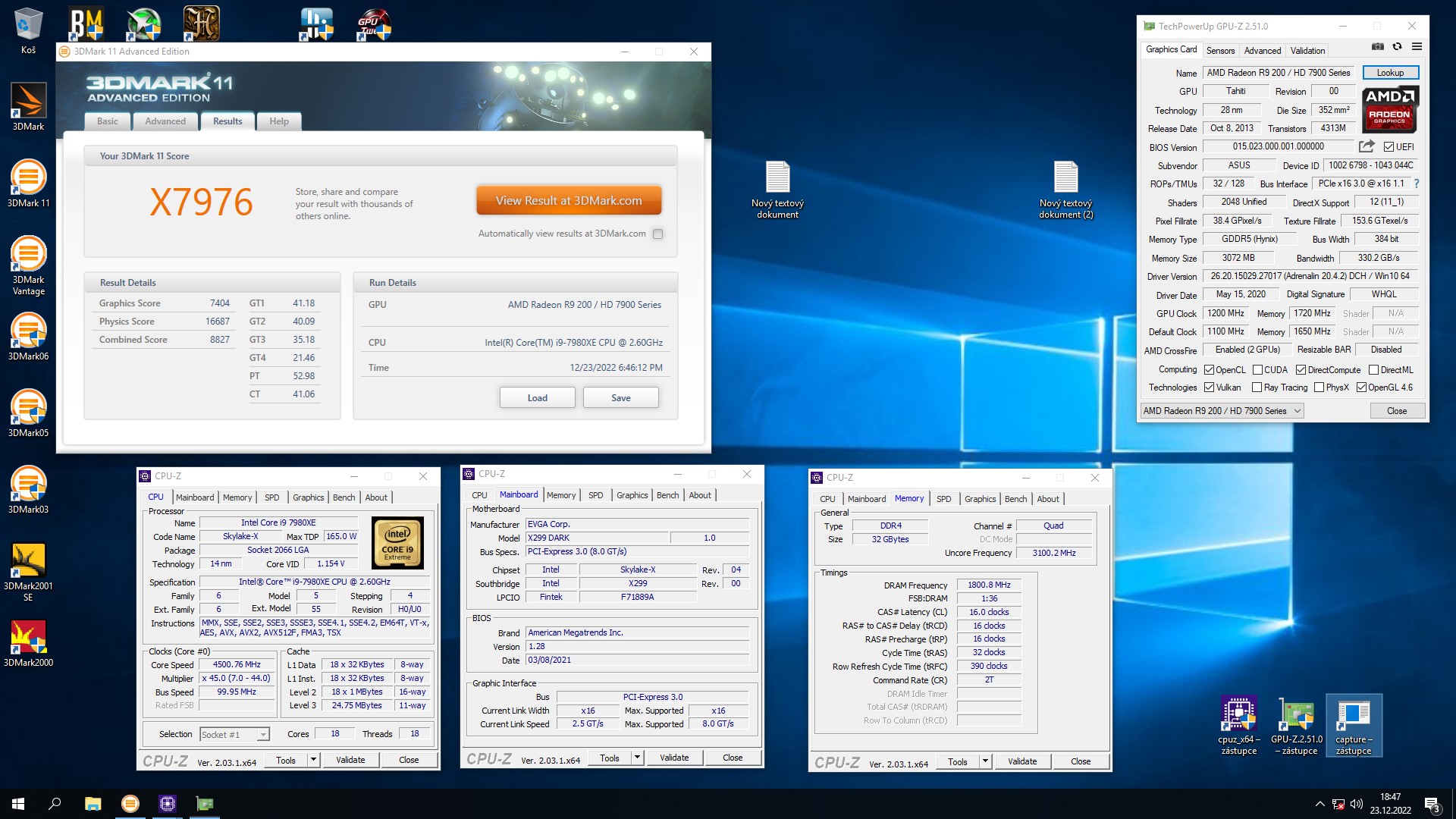1456x819 pixels.
Task: Open the 3DMark Vantage desktop shortcut
Action: point(28,265)
